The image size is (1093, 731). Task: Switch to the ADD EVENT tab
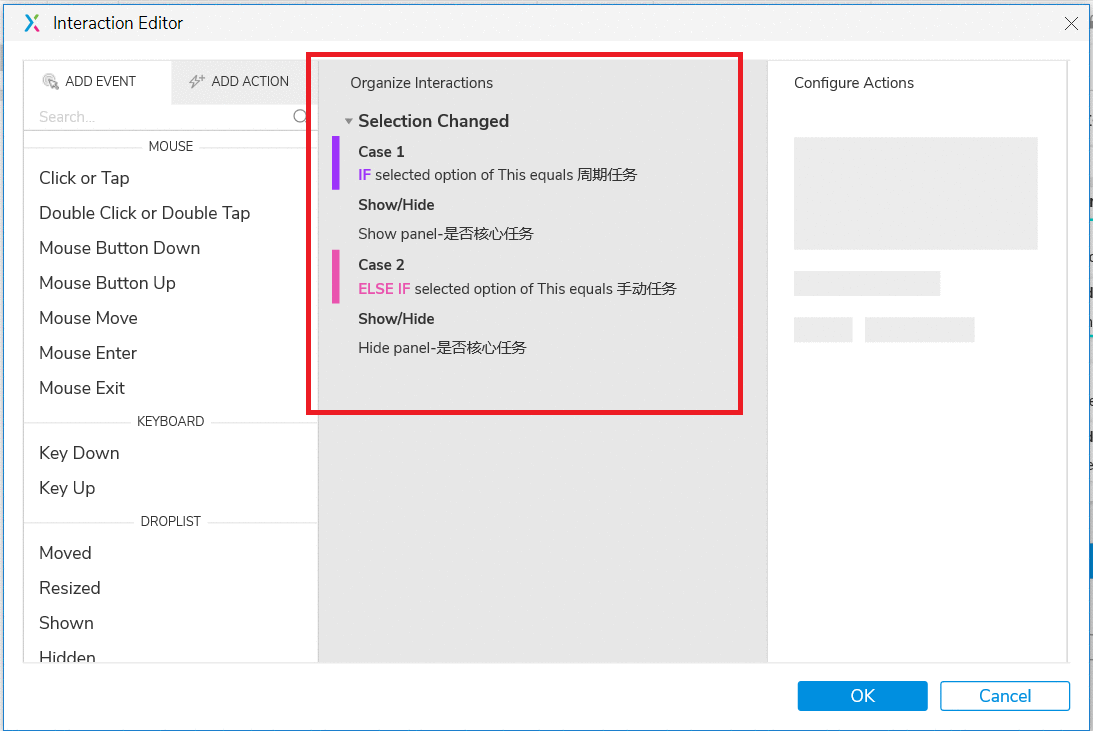click(98, 82)
